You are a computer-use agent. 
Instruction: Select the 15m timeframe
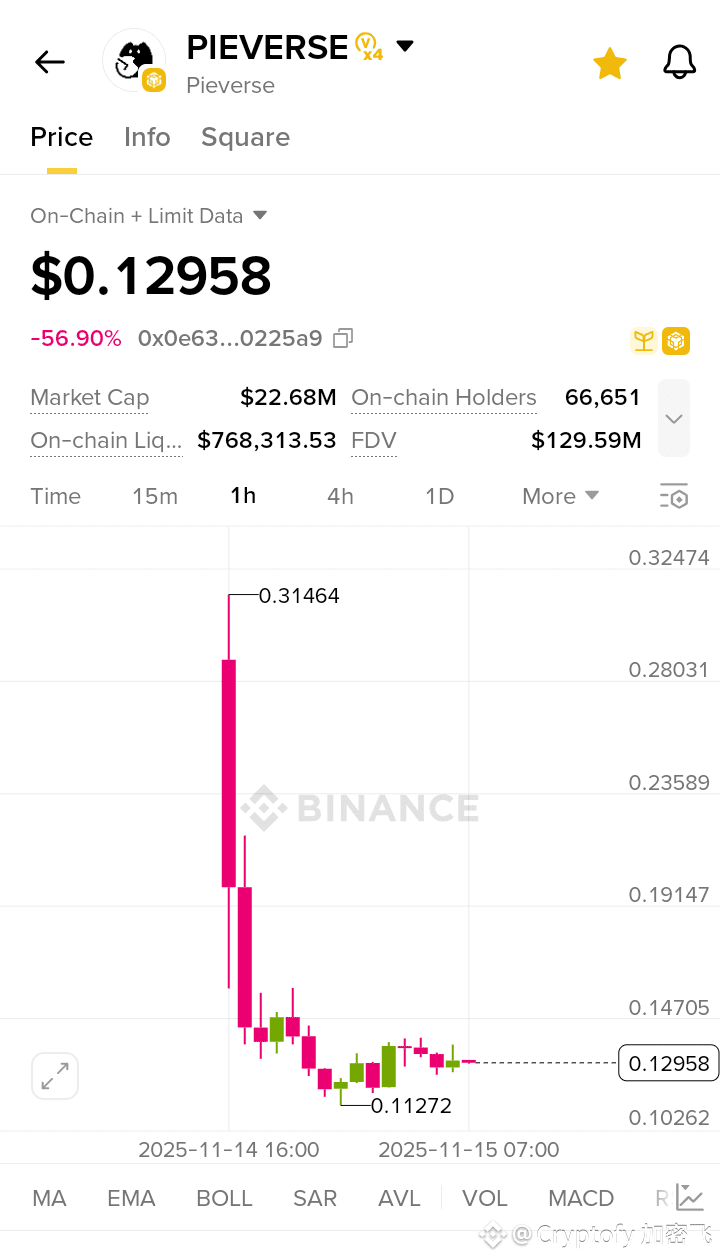[155, 496]
